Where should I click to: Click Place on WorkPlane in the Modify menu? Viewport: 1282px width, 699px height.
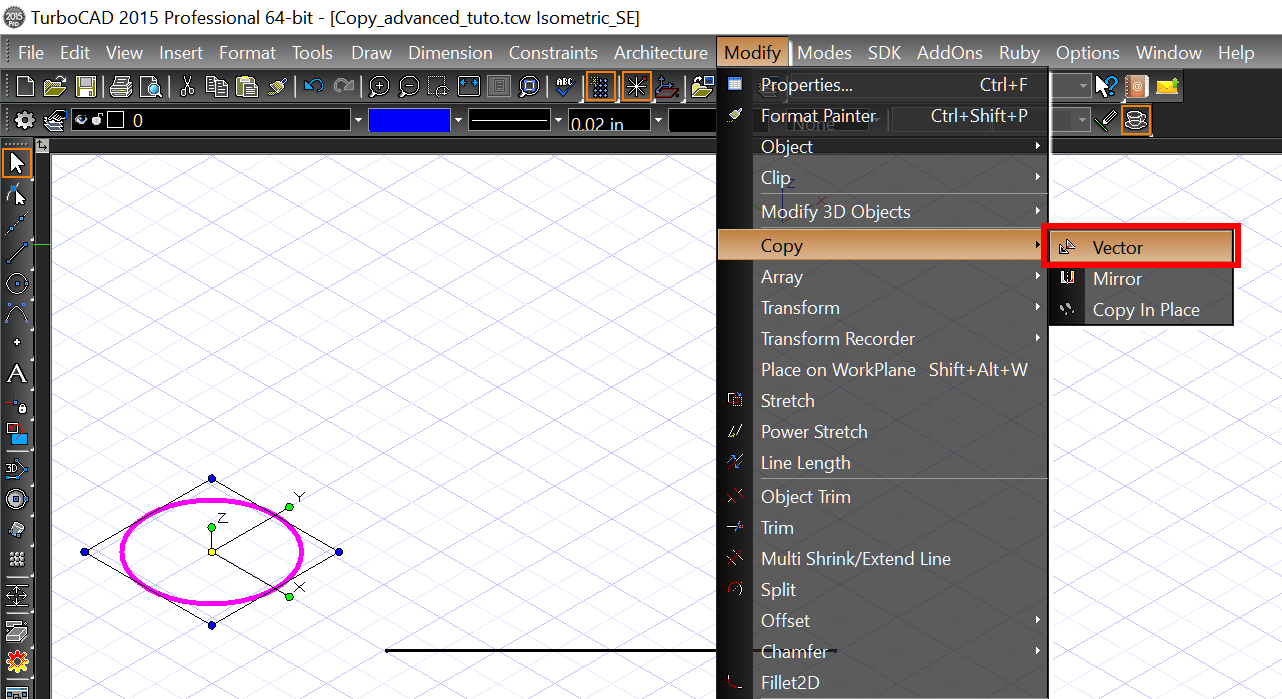(x=838, y=369)
